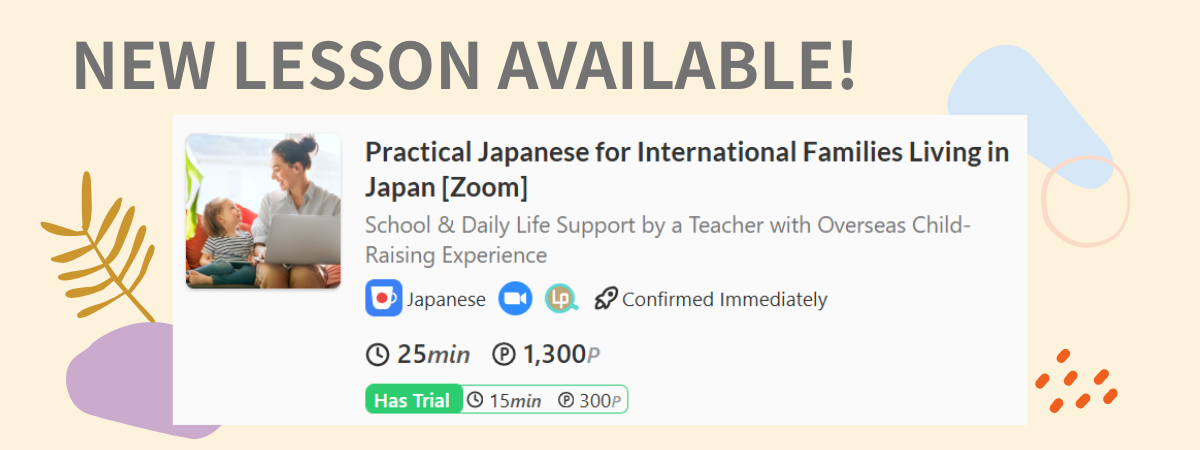Image resolution: width=1200 pixels, height=450 pixels.
Task: Open the mother and child lesson thumbnail
Action: point(263,211)
